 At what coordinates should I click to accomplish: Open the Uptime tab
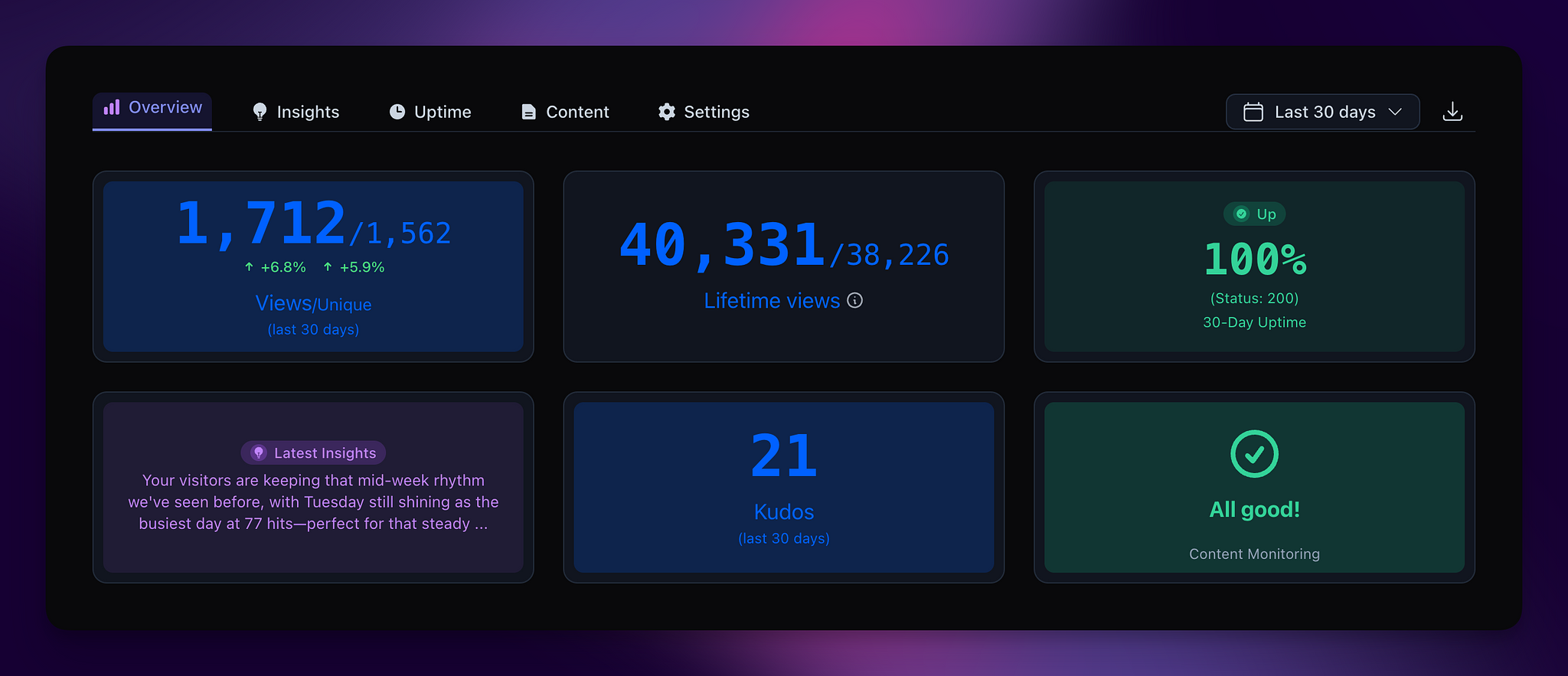(430, 112)
